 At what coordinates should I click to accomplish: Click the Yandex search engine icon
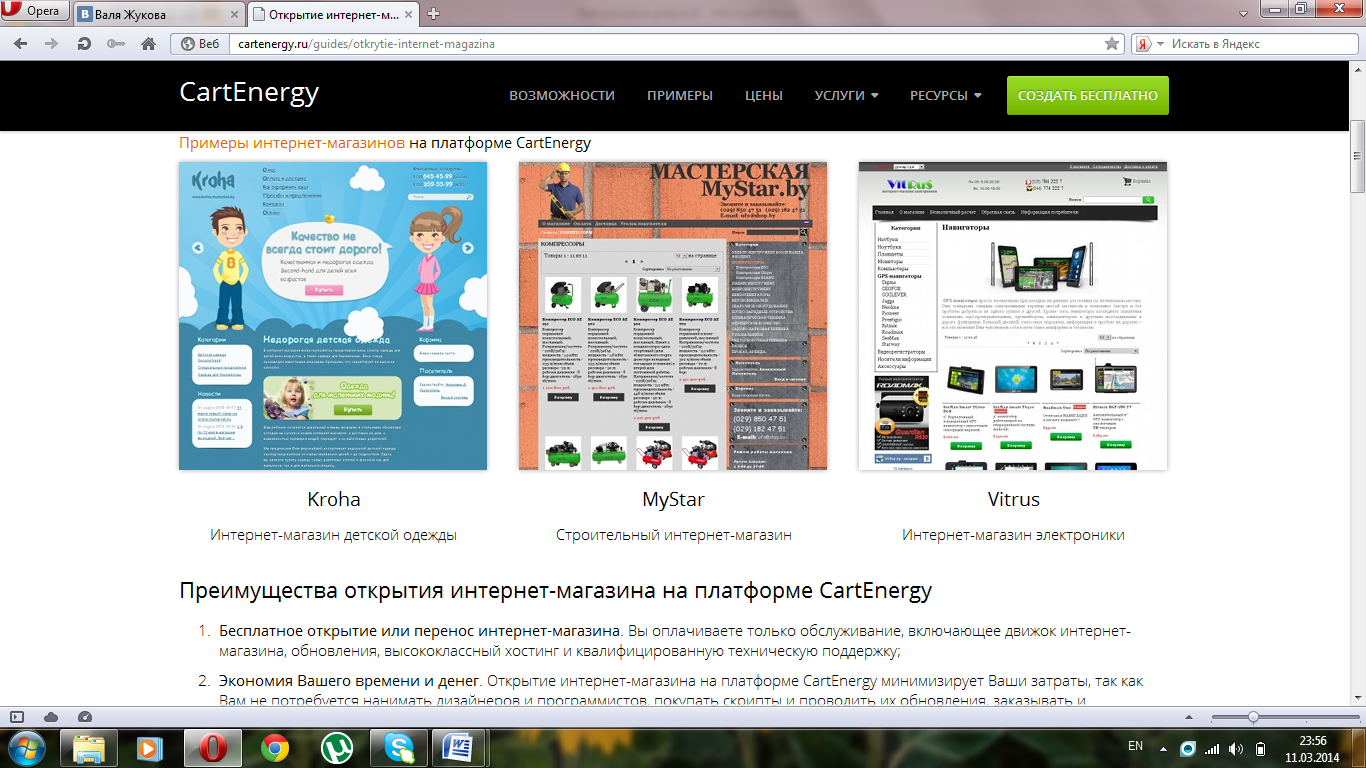pyautogui.click(x=1142, y=44)
